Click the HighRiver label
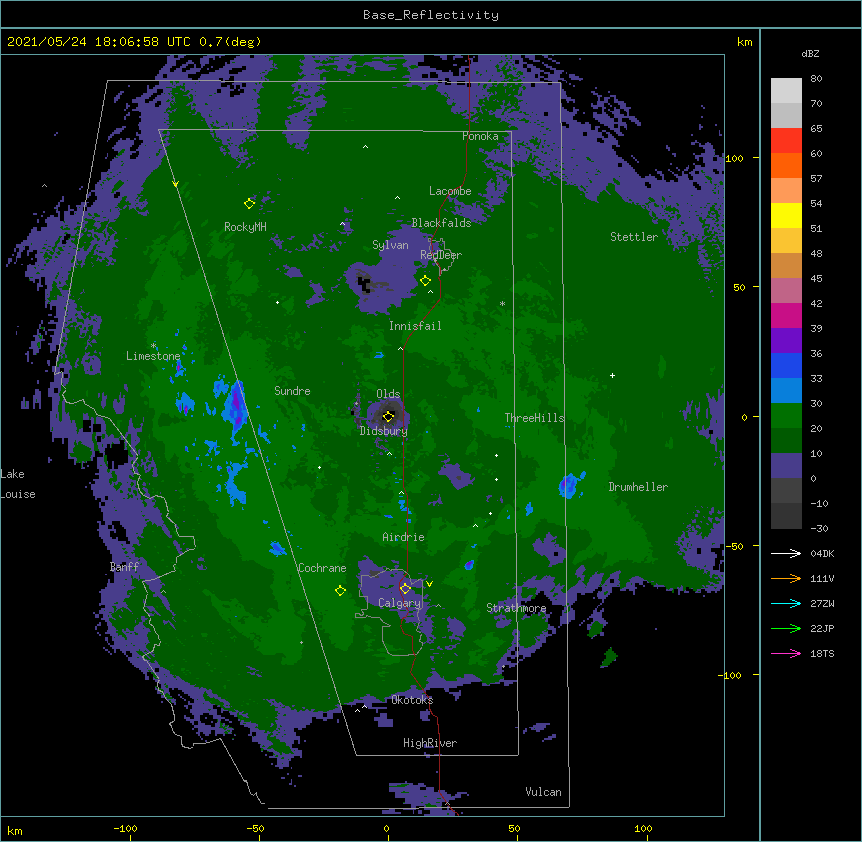Viewport: 862px width, 842px height. [430, 743]
